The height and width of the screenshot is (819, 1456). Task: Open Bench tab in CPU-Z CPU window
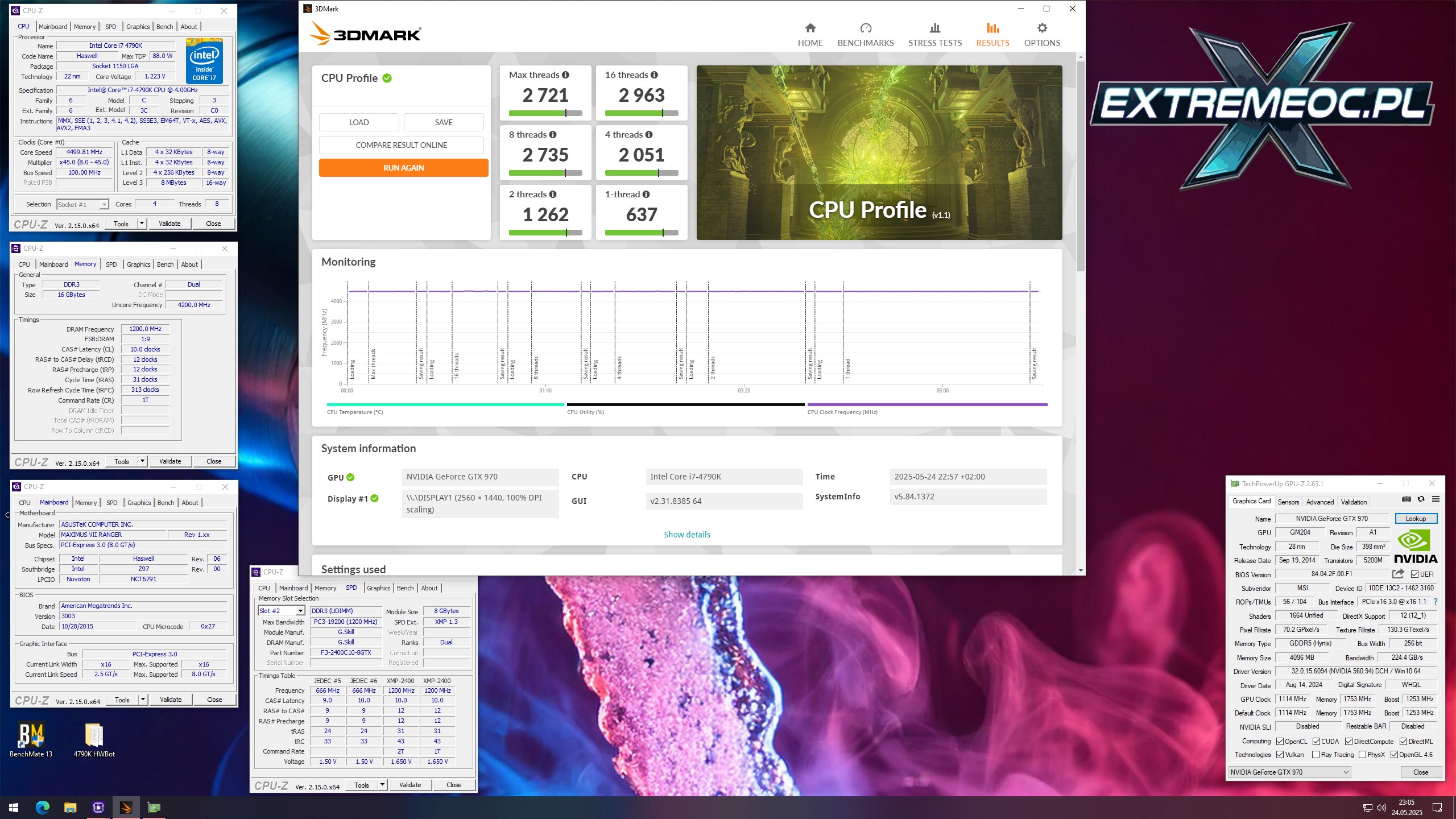(x=164, y=27)
